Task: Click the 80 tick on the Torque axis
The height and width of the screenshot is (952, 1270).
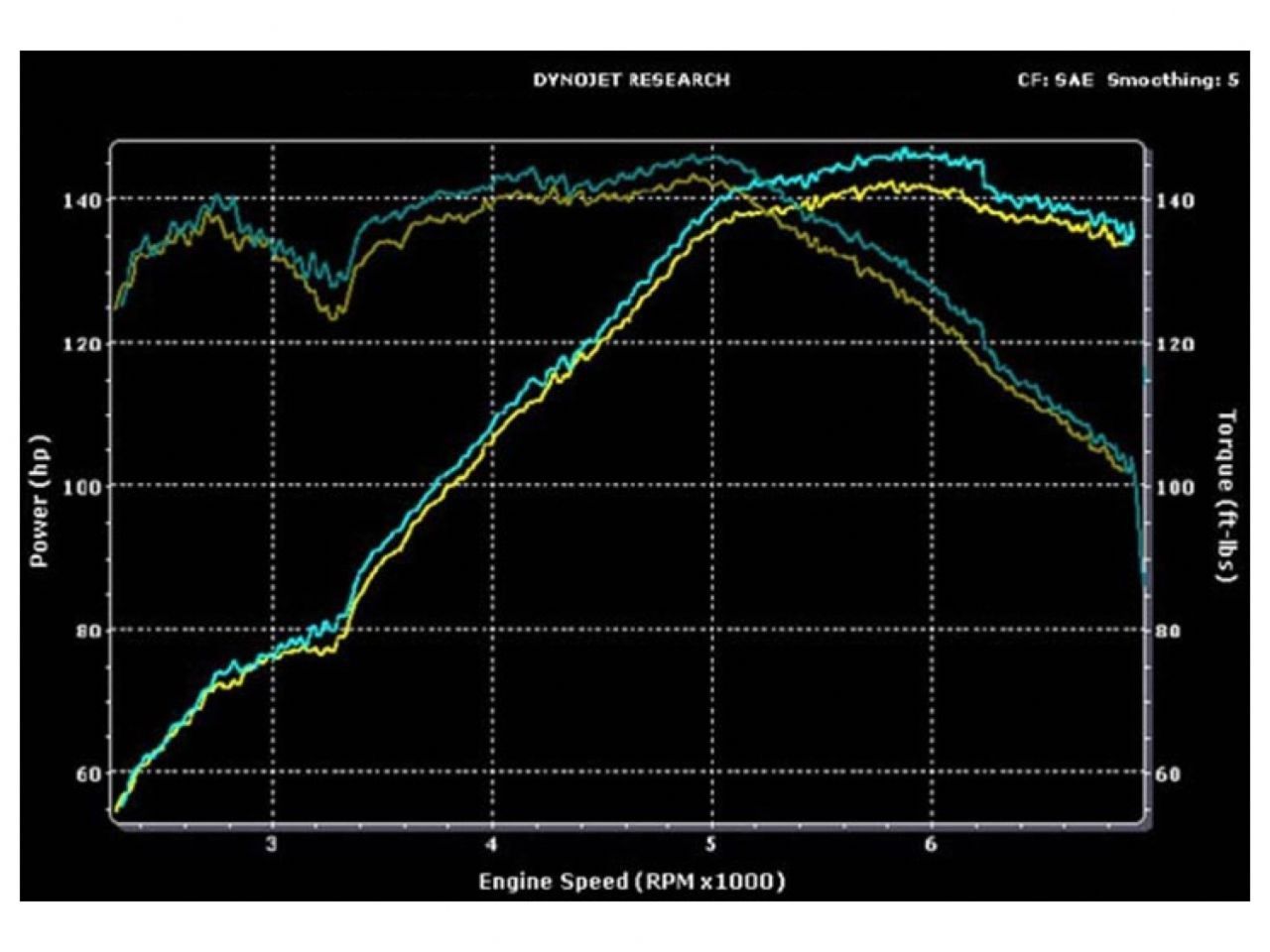Action: point(1169,631)
